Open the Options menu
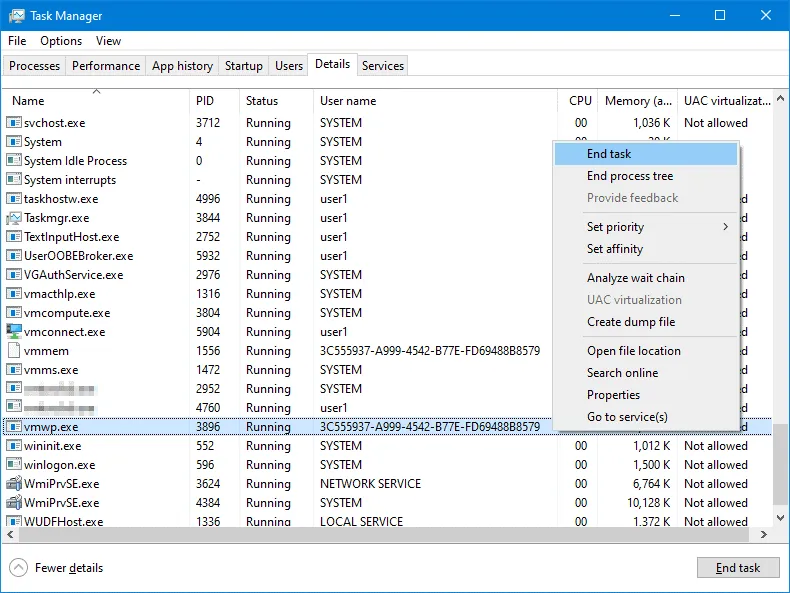The height and width of the screenshot is (593, 790). tap(61, 41)
